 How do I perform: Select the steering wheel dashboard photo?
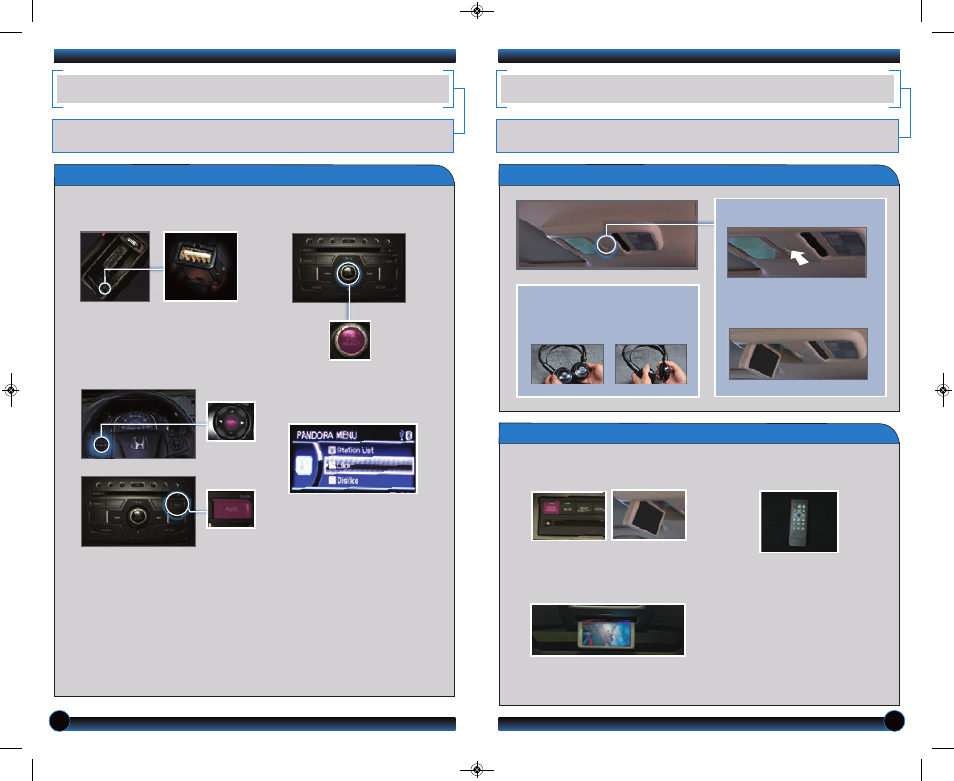pyautogui.click(x=139, y=424)
